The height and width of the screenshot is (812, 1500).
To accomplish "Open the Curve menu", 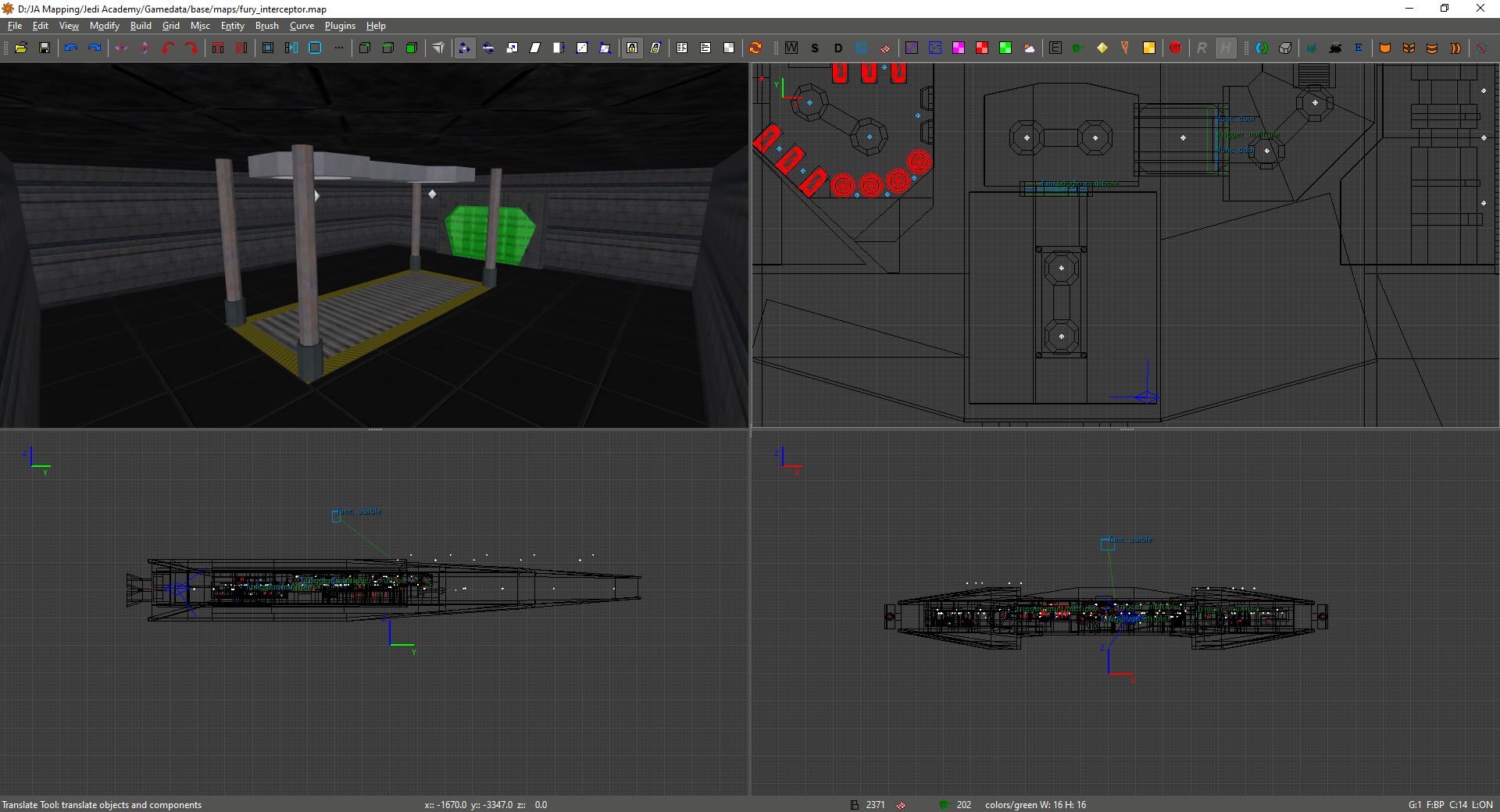I will click(x=302, y=26).
